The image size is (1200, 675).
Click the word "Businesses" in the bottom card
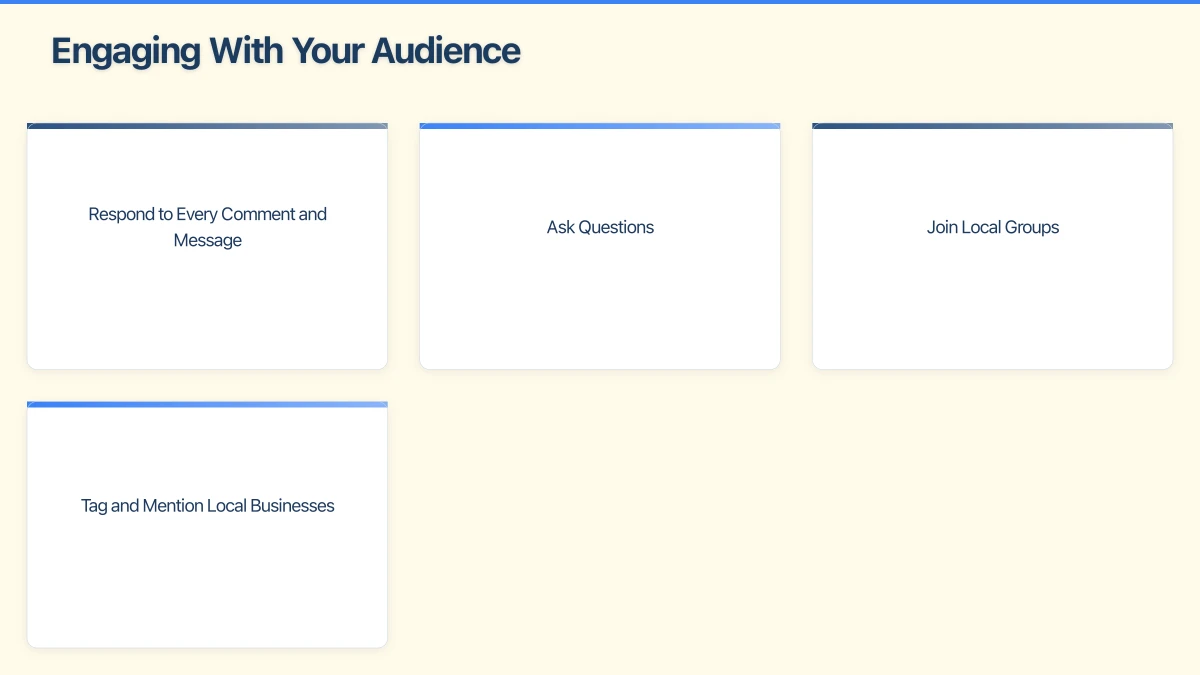[292, 506]
